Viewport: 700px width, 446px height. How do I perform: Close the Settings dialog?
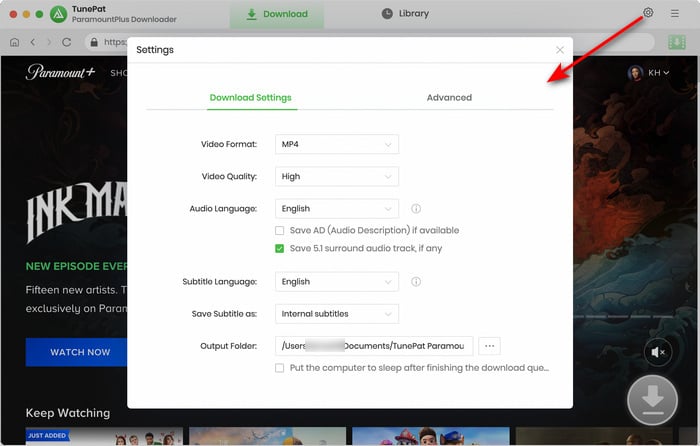(560, 50)
